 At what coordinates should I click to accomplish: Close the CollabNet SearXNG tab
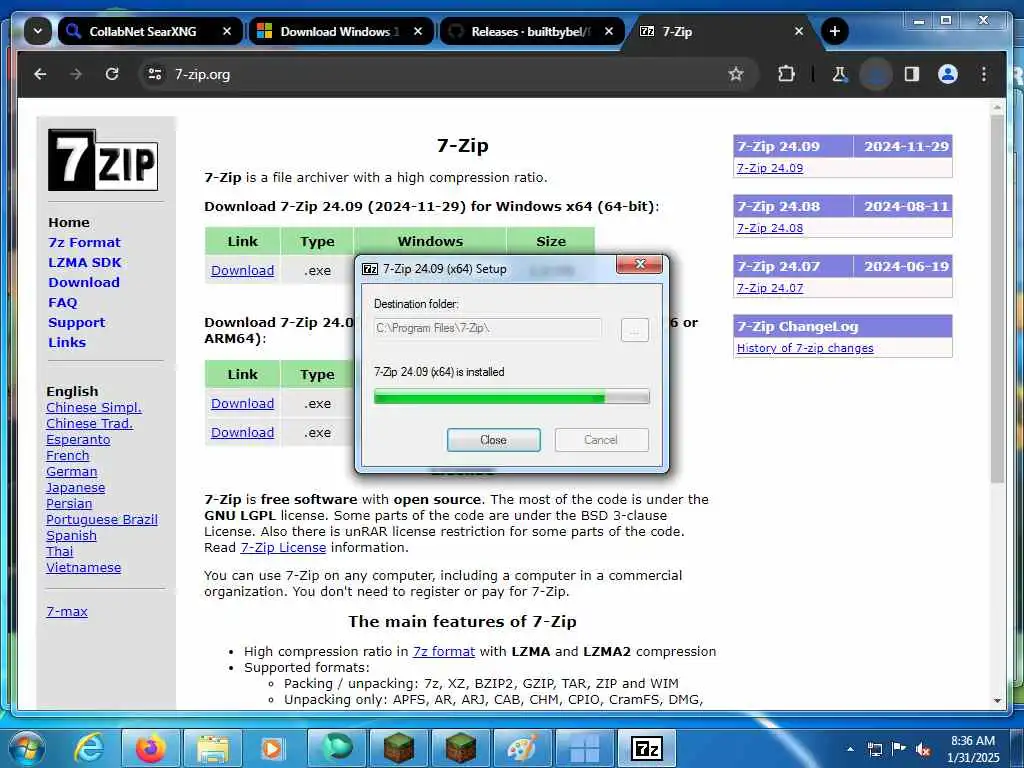click(227, 31)
